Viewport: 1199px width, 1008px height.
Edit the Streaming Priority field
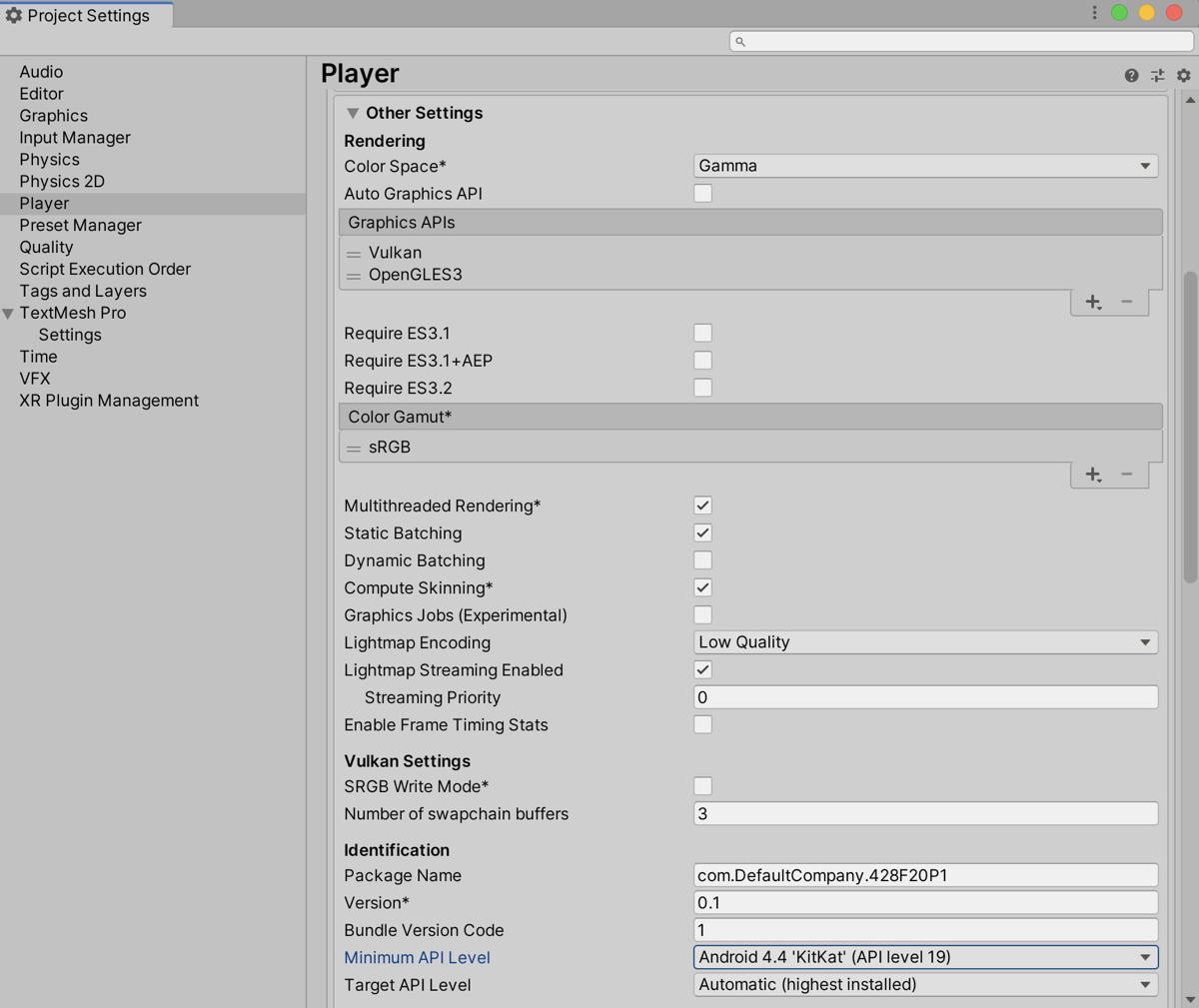point(925,697)
